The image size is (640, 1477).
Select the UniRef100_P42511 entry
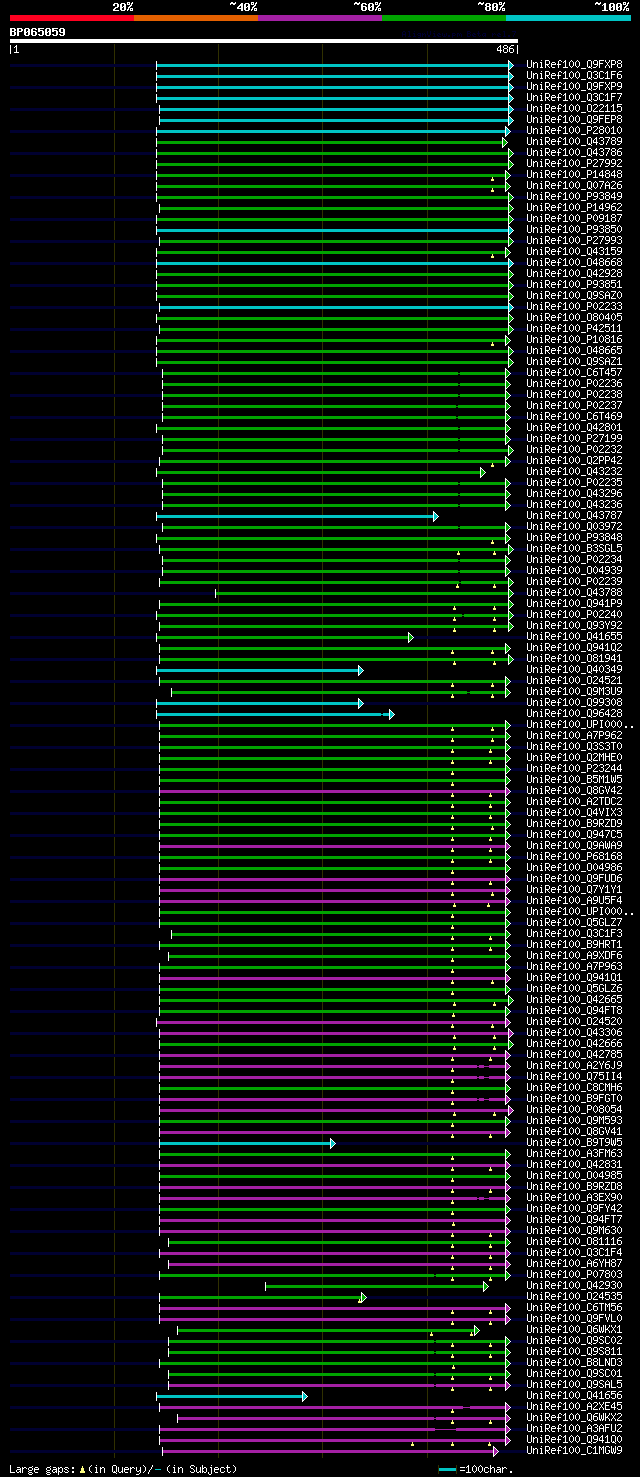point(574,328)
